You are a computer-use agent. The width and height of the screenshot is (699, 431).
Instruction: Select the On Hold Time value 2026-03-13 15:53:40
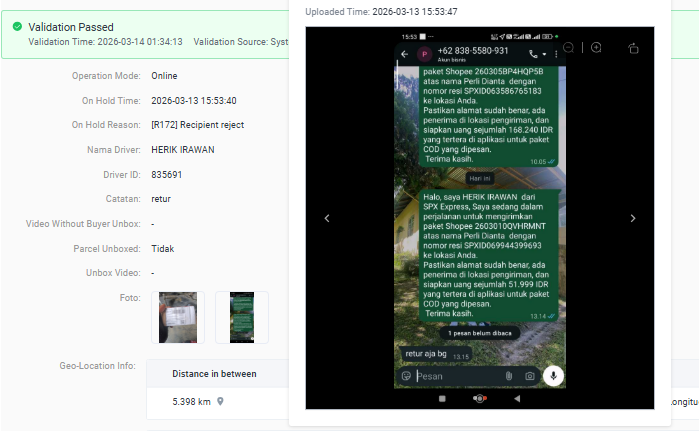click(194, 101)
